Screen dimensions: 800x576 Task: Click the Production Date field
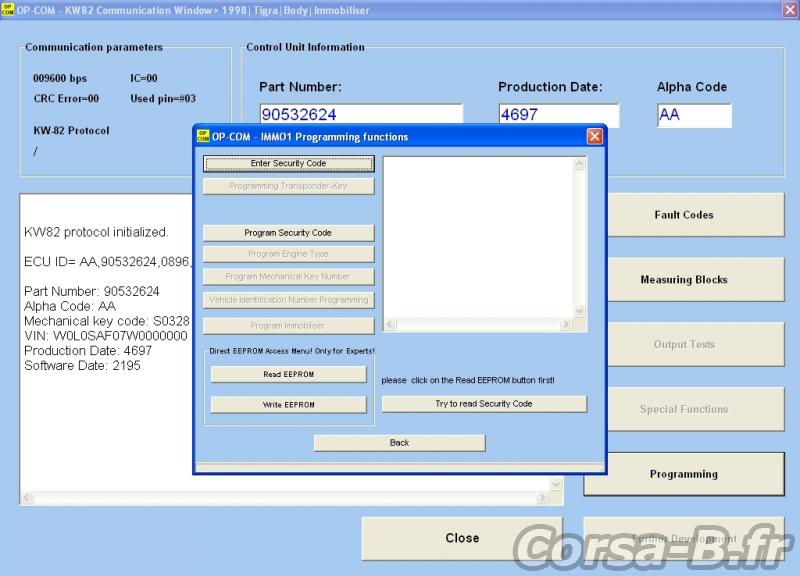[559, 115]
